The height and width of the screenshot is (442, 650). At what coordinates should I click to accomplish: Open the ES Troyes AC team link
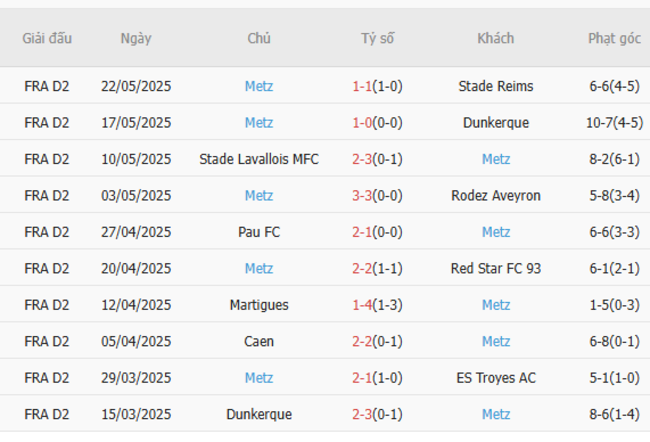pos(495,377)
